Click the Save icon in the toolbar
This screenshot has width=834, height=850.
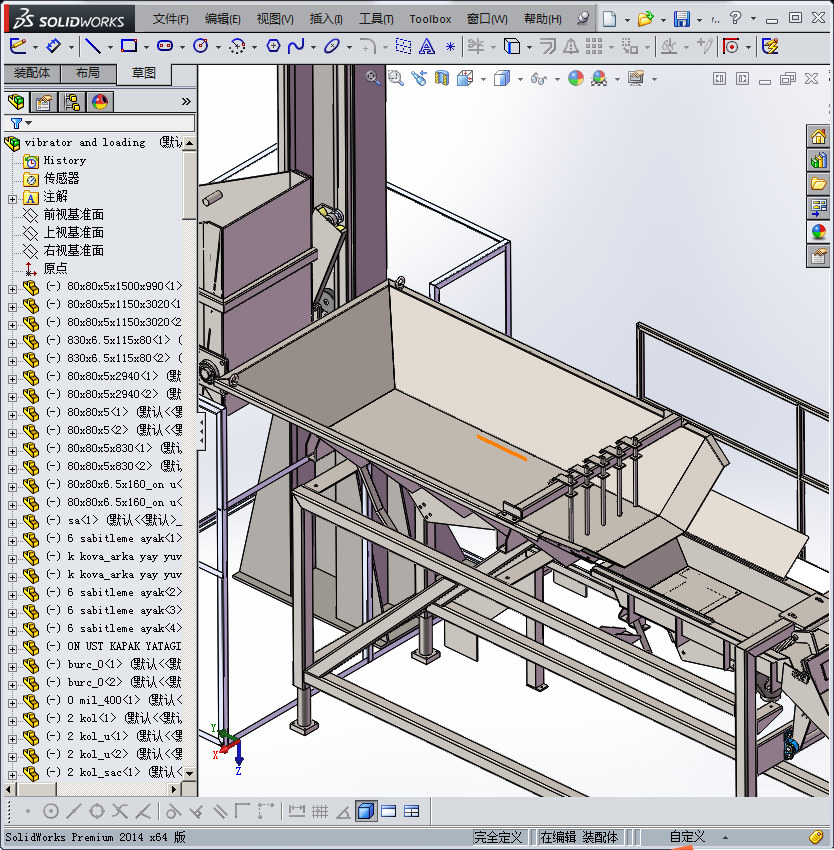click(x=681, y=19)
